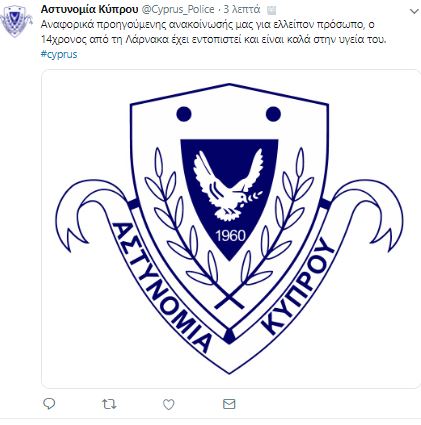Screen dimensions: 421x425
Task: Open the Cyprus Police profile avatar
Action: coord(15,21)
